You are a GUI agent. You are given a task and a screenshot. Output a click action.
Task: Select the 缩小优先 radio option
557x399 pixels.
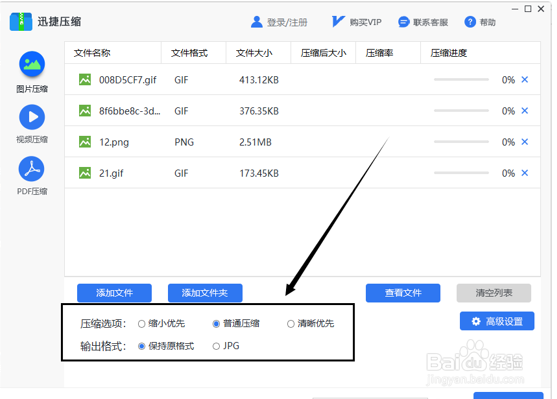tap(142, 324)
